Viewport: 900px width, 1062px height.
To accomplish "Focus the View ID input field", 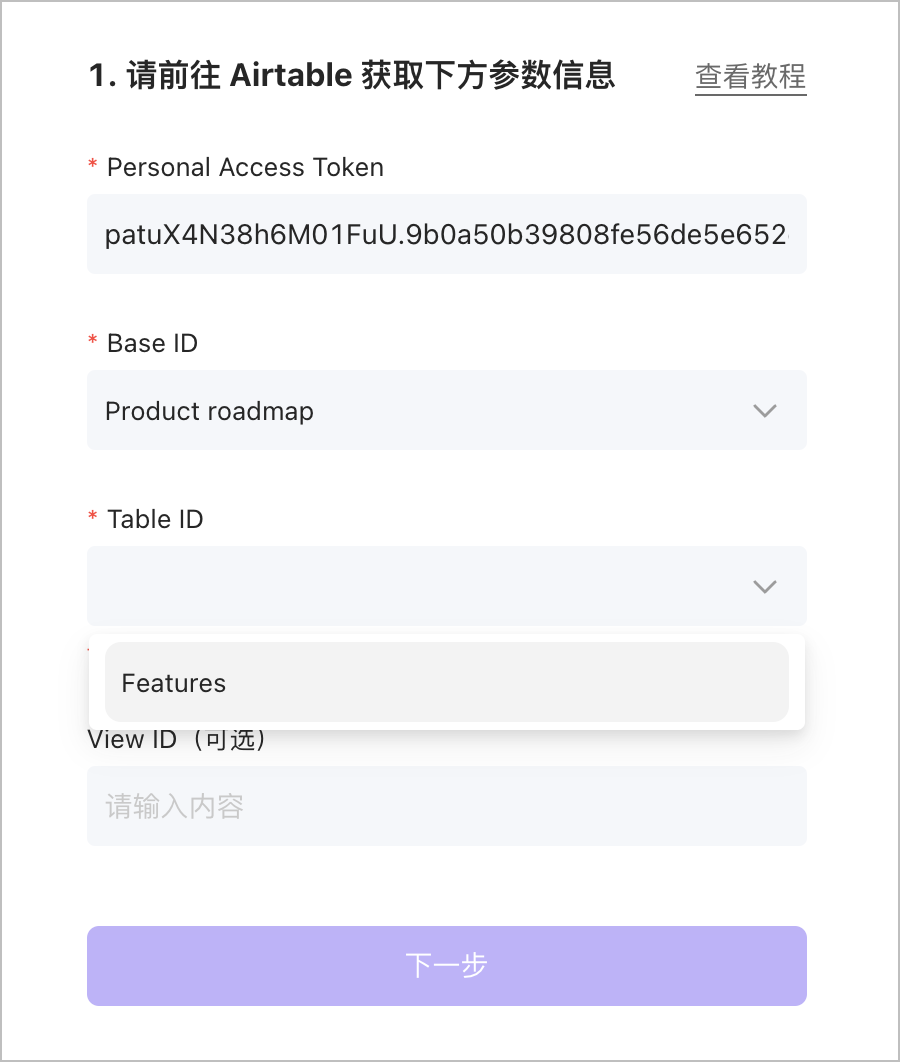I will (x=446, y=806).
